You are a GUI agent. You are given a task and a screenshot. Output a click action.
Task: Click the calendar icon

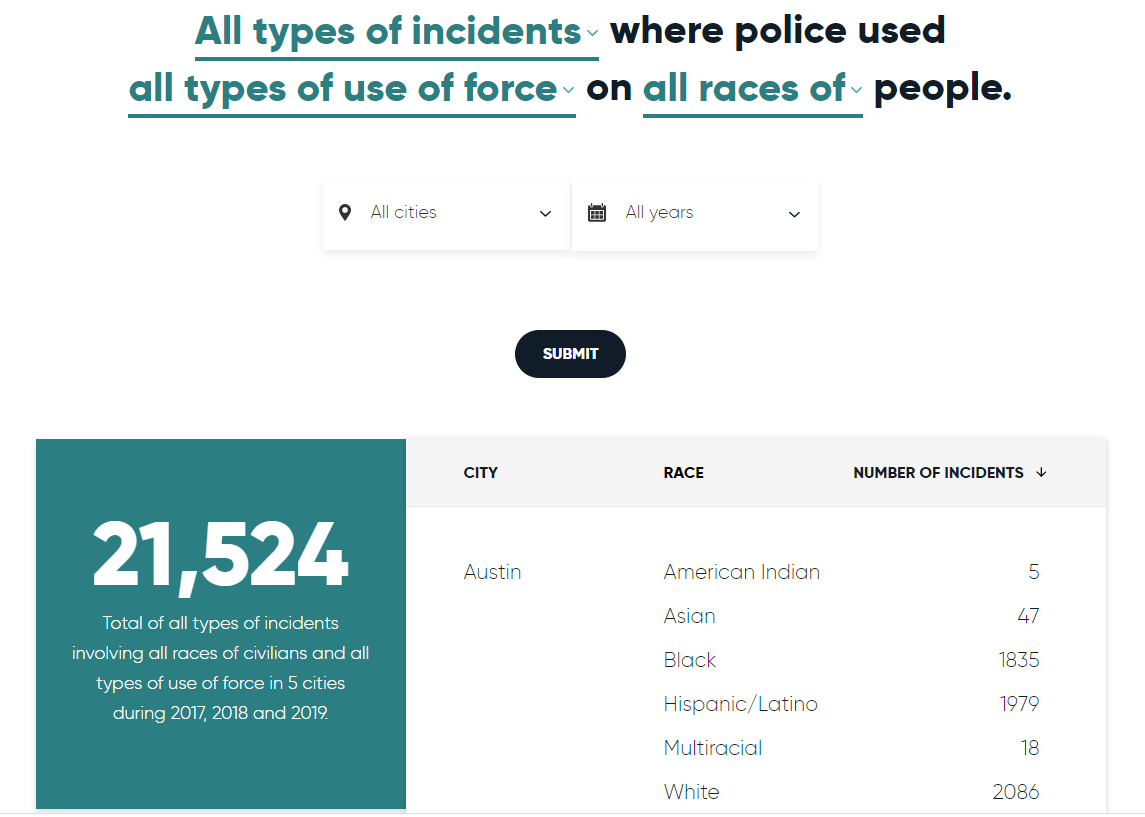pos(597,213)
